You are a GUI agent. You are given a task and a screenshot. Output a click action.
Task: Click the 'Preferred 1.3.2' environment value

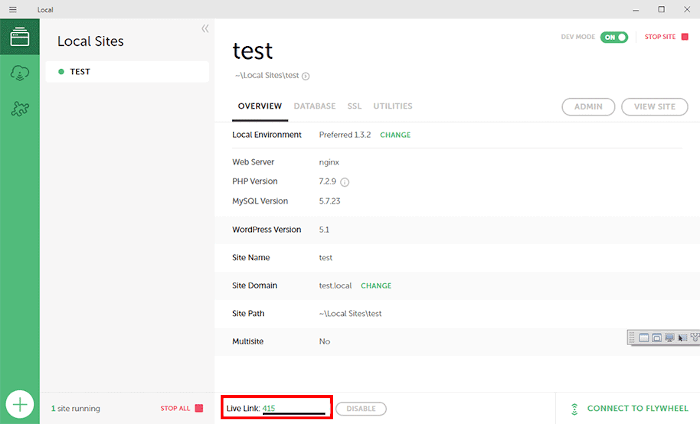pyautogui.click(x=345, y=135)
